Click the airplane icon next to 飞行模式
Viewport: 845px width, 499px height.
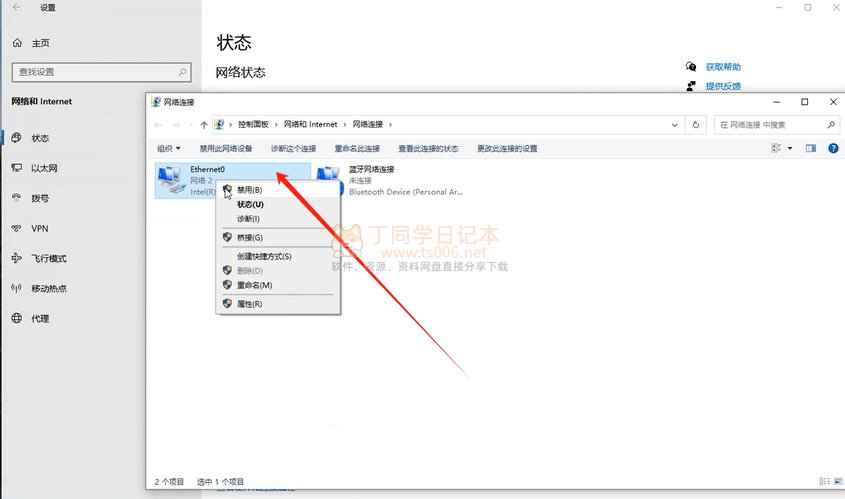pos(17,258)
